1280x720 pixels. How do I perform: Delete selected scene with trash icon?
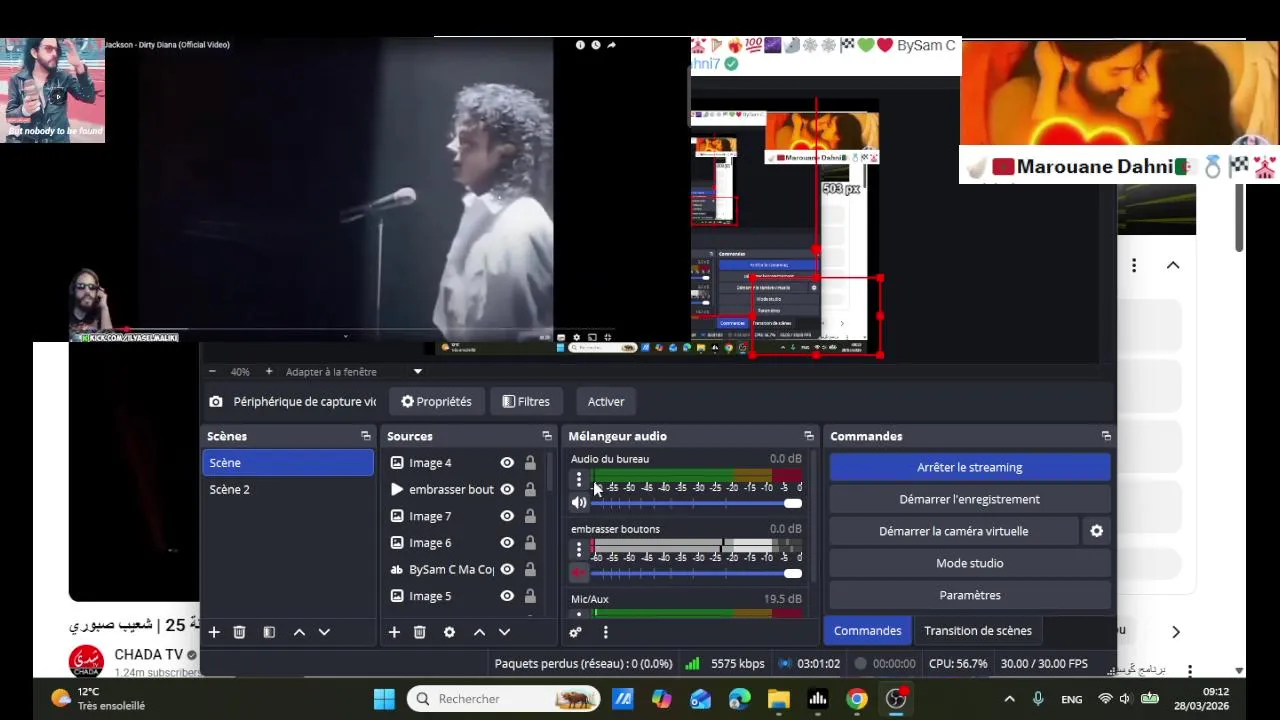pos(239,632)
